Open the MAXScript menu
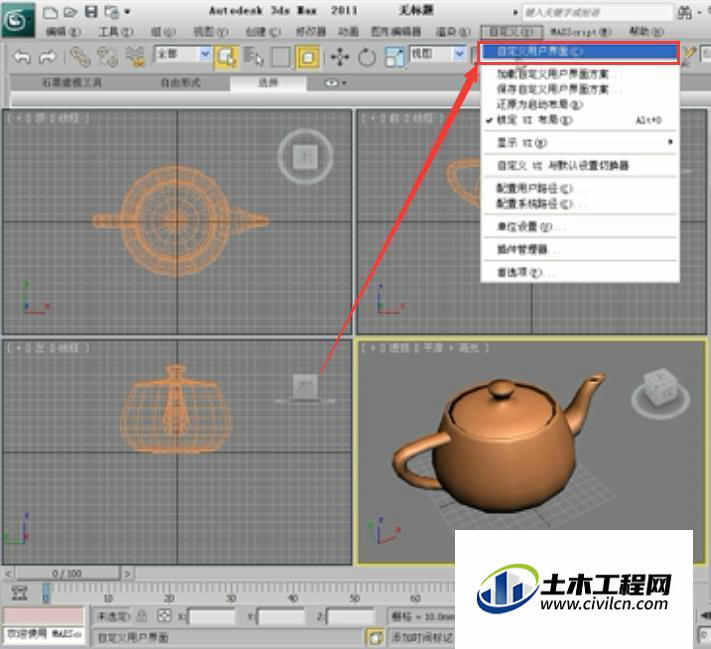Viewport: 711px width, 649px height. tap(580, 32)
